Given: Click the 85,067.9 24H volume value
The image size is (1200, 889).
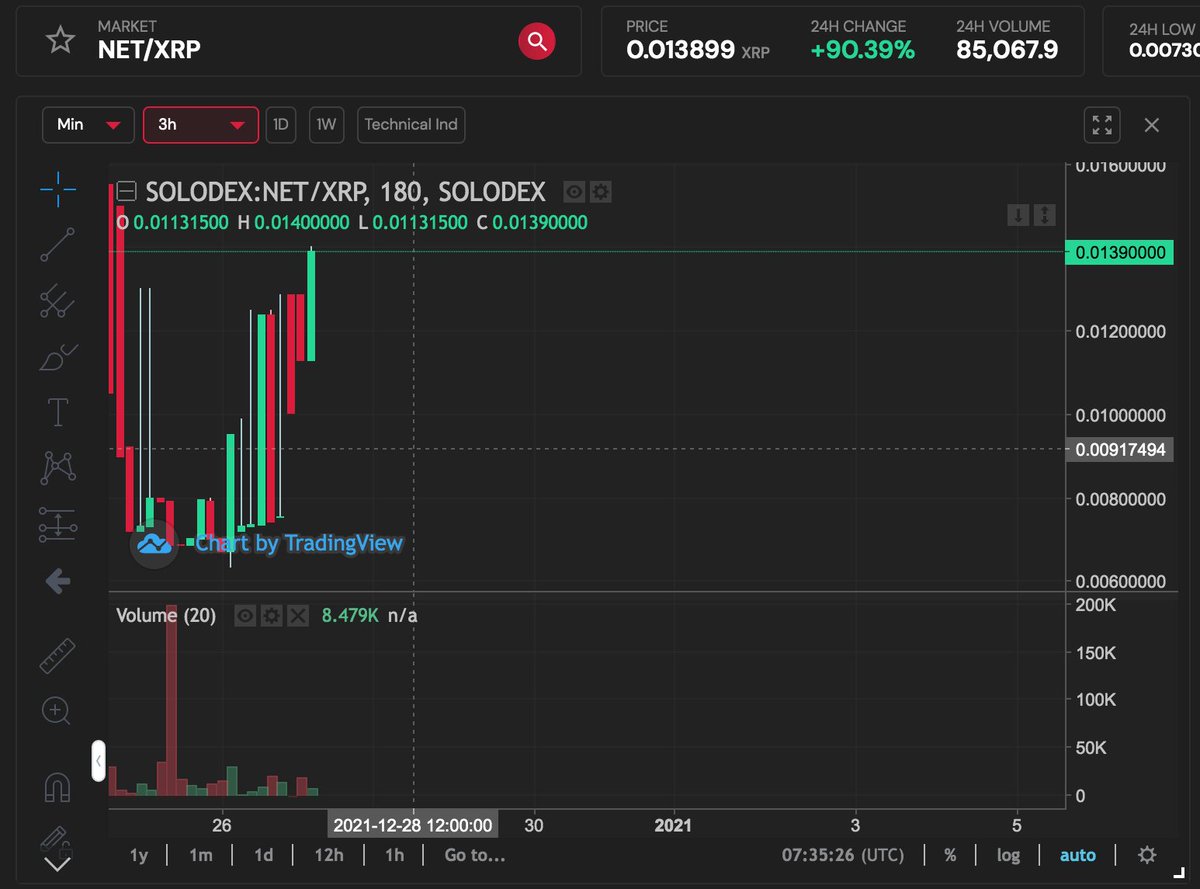Looking at the screenshot, I should (x=1007, y=50).
